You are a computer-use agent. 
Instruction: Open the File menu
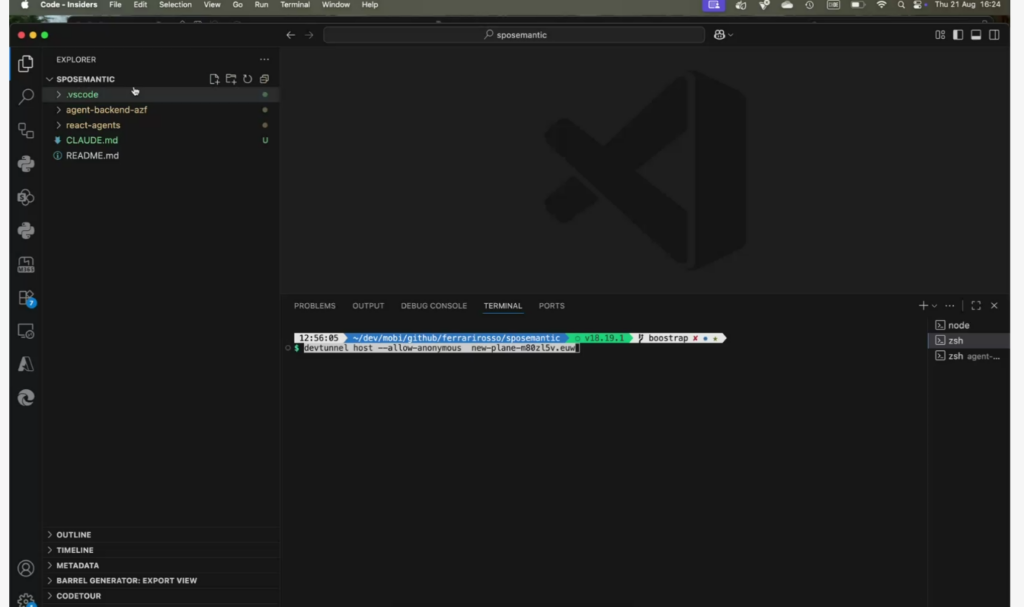pyautogui.click(x=115, y=5)
